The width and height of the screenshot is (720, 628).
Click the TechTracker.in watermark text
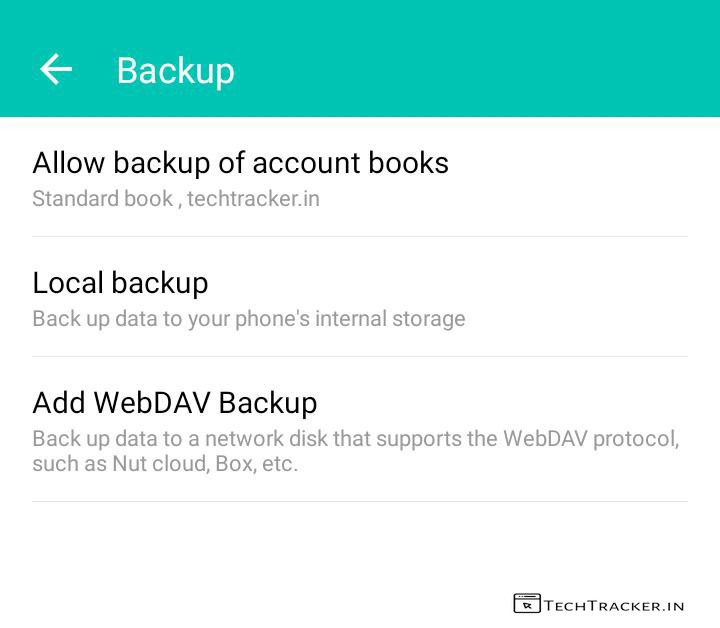click(x=614, y=605)
